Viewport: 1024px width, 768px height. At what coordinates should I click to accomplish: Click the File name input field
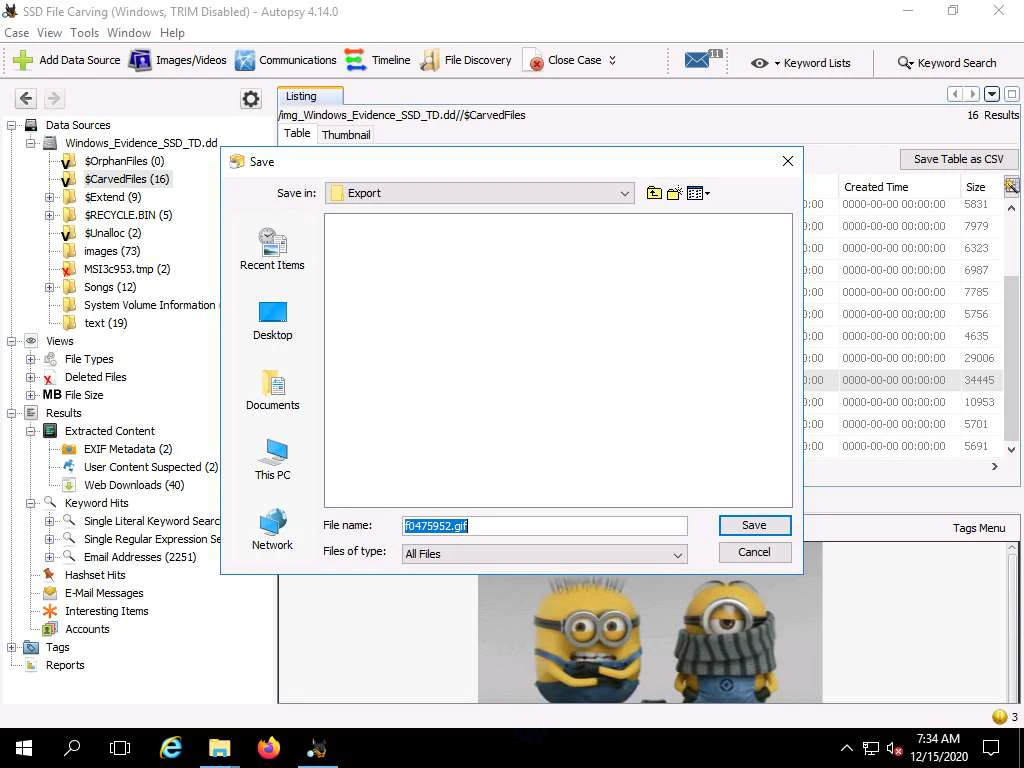[x=545, y=526]
